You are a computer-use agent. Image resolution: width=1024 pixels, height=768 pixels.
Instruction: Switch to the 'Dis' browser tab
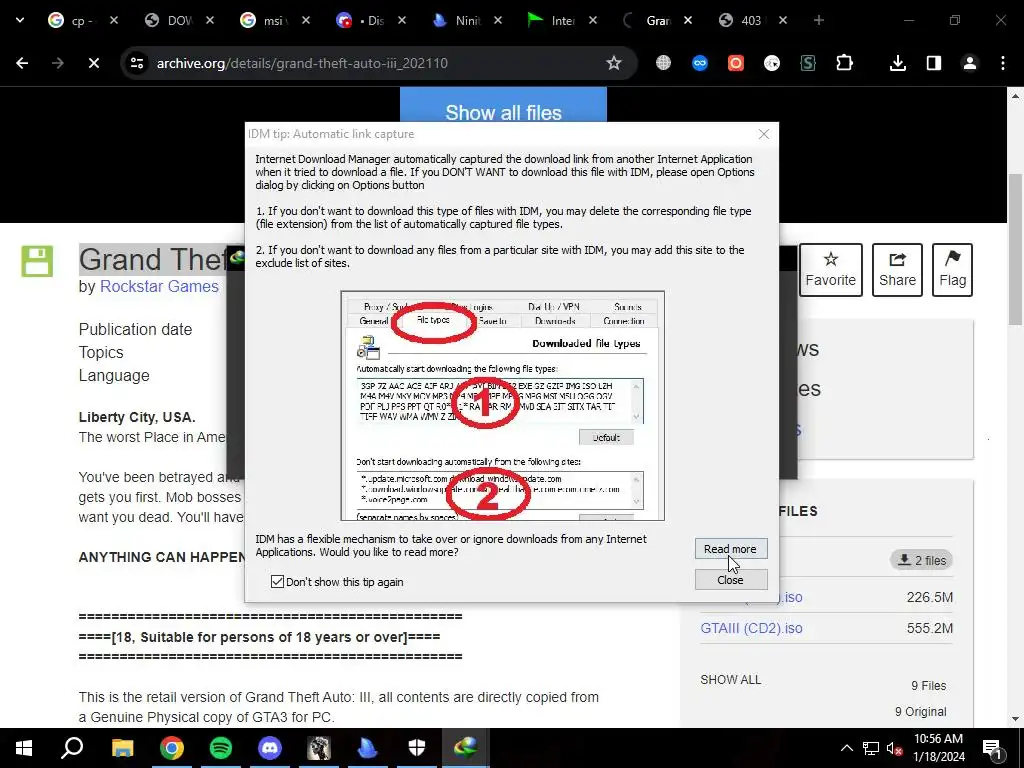click(x=370, y=20)
